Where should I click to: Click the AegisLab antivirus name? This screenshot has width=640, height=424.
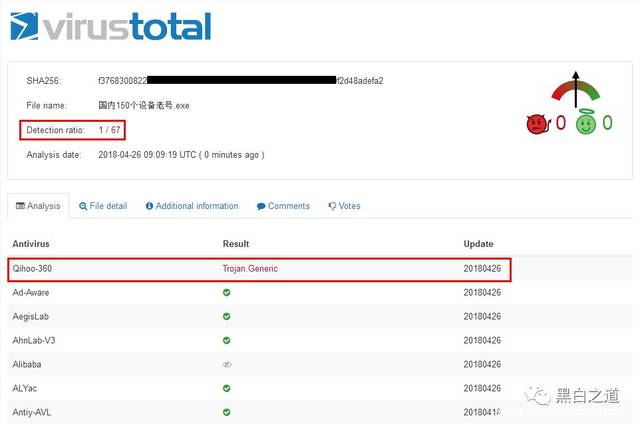click(x=31, y=317)
